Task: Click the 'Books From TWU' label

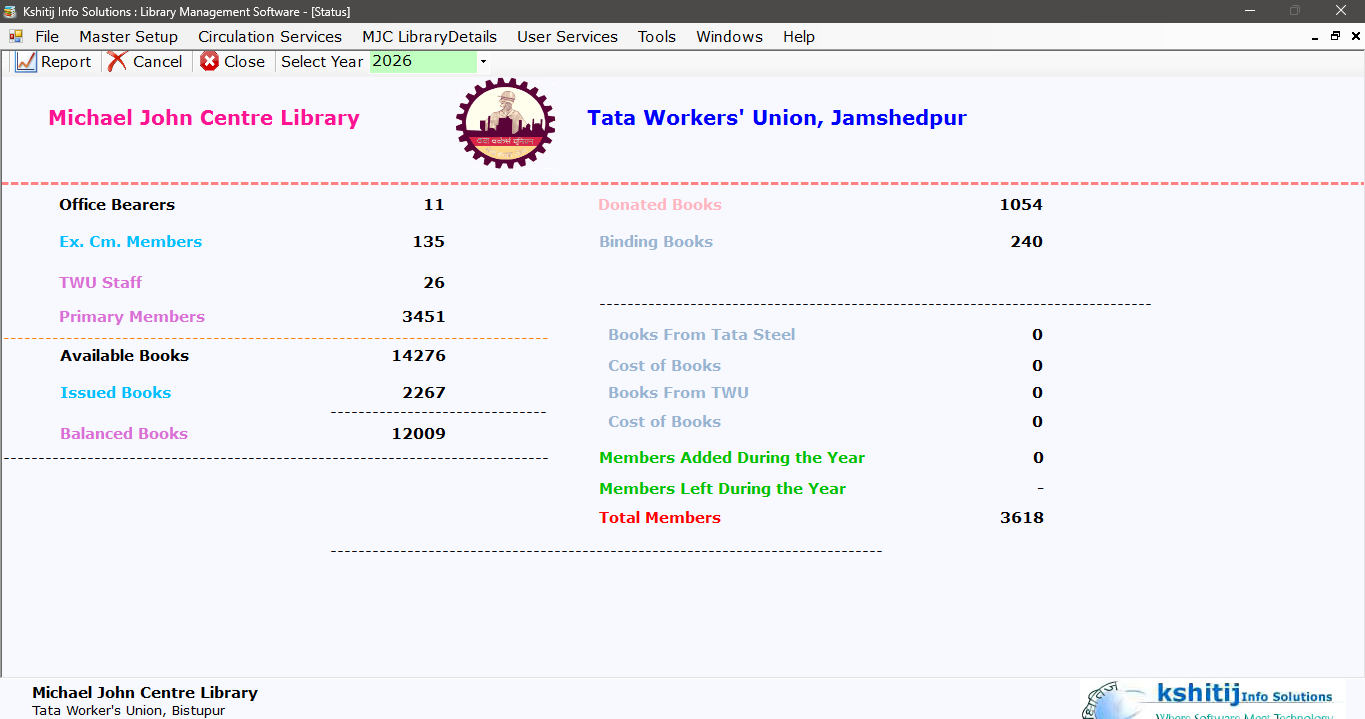Action: tap(679, 393)
